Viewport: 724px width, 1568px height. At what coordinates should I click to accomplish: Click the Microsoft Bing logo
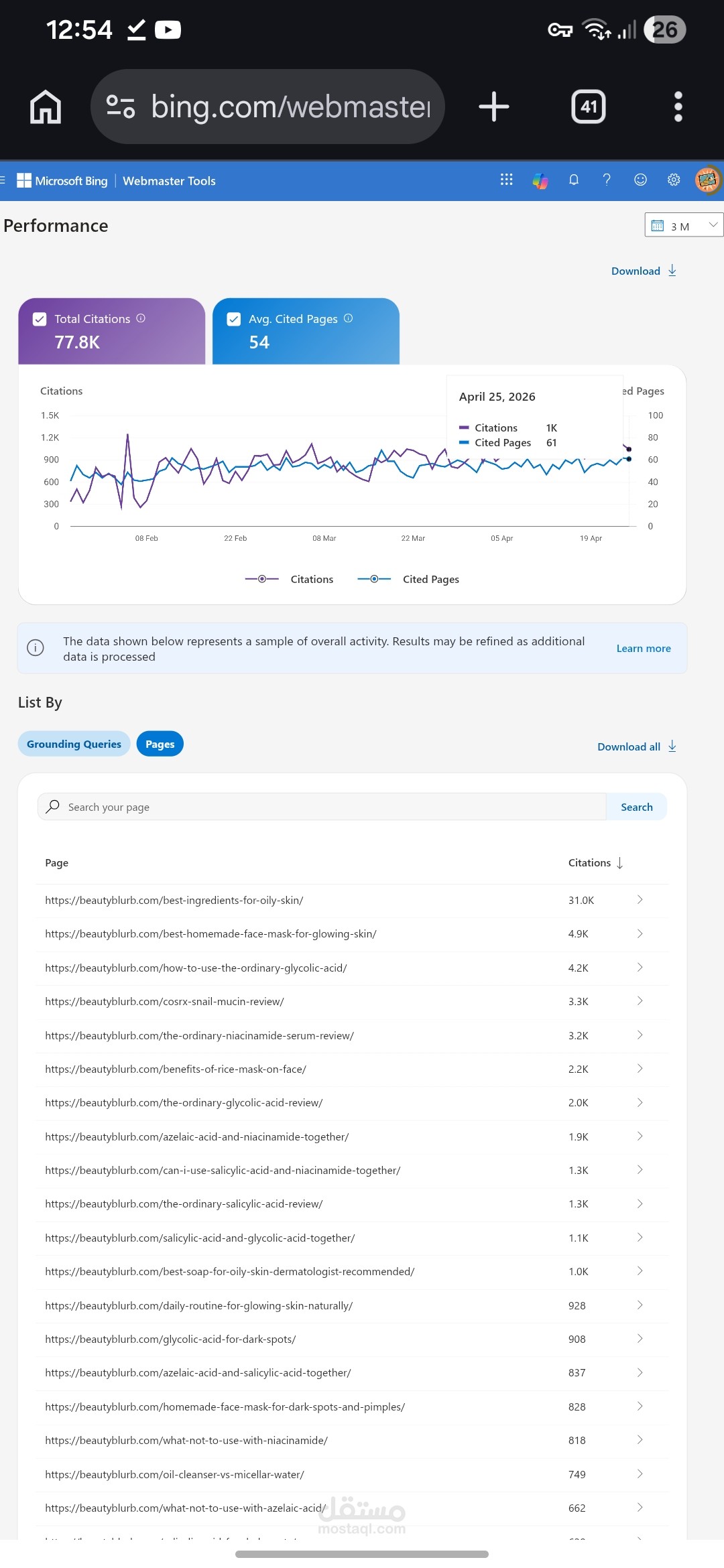point(62,181)
